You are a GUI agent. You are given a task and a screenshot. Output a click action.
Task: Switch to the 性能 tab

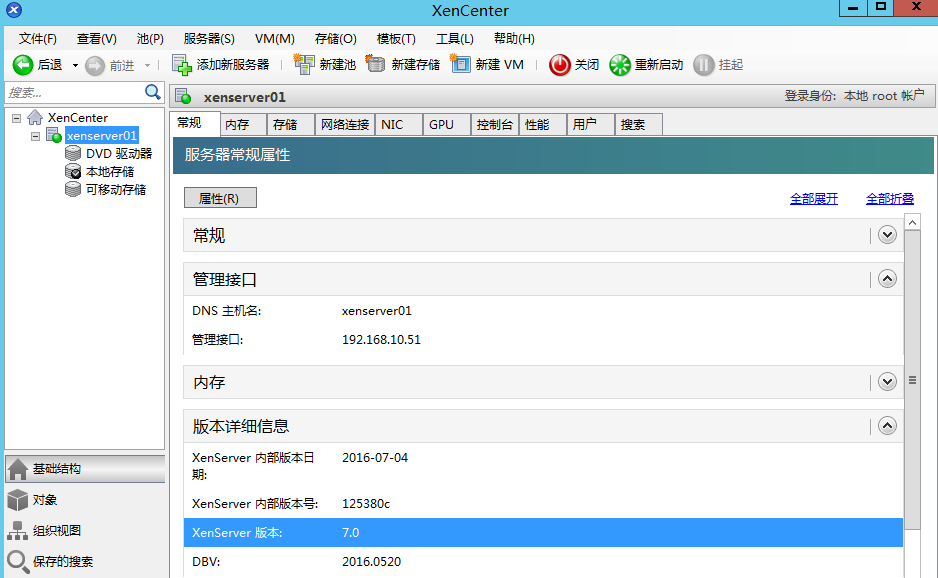pyautogui.click(x=543, y=124)
